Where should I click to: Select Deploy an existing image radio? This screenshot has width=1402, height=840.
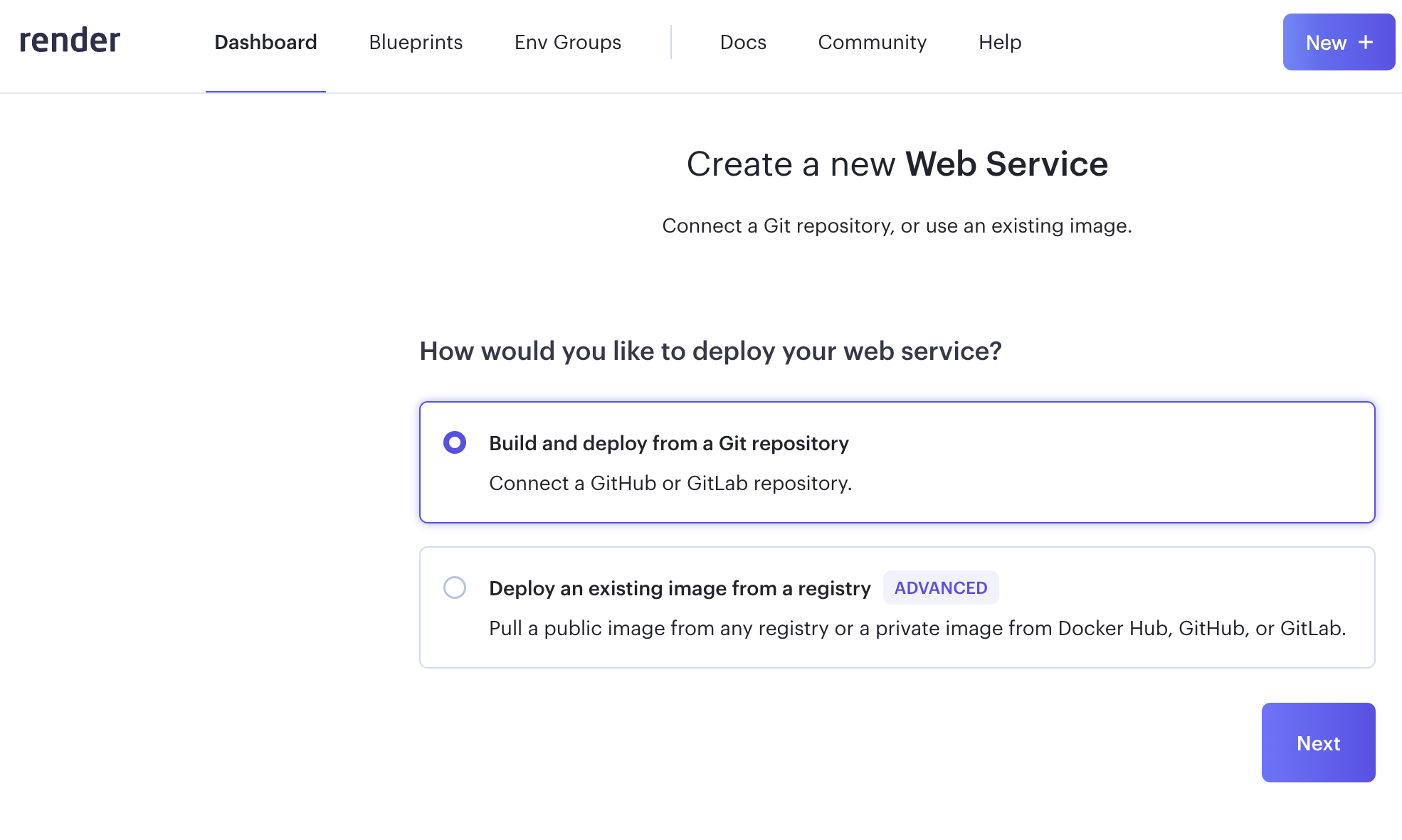(x=455, y=588)
